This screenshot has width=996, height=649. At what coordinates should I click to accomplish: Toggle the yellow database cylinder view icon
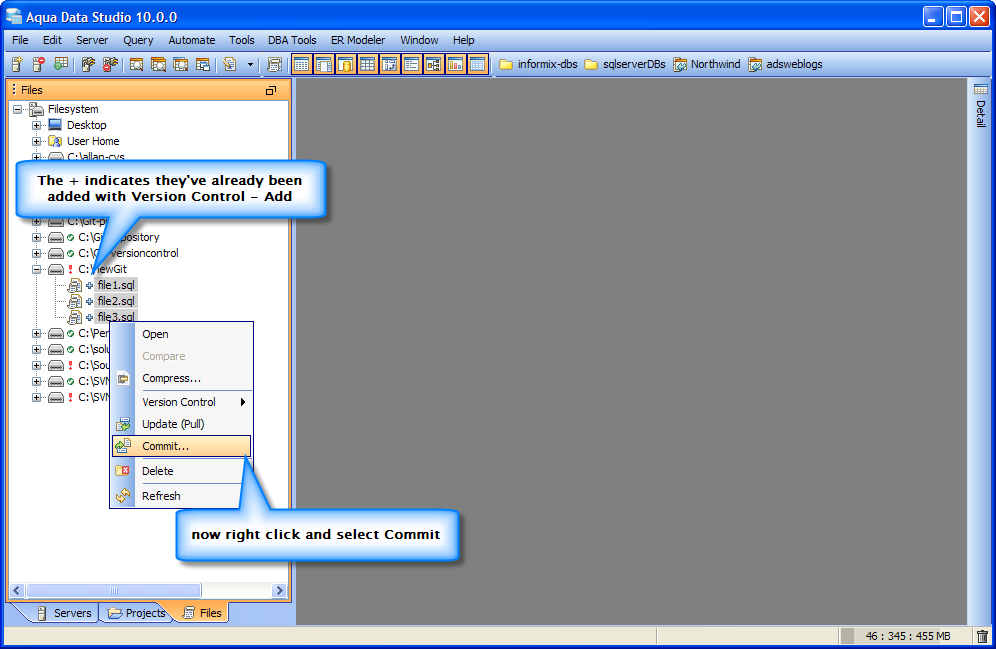coord(346,64)
